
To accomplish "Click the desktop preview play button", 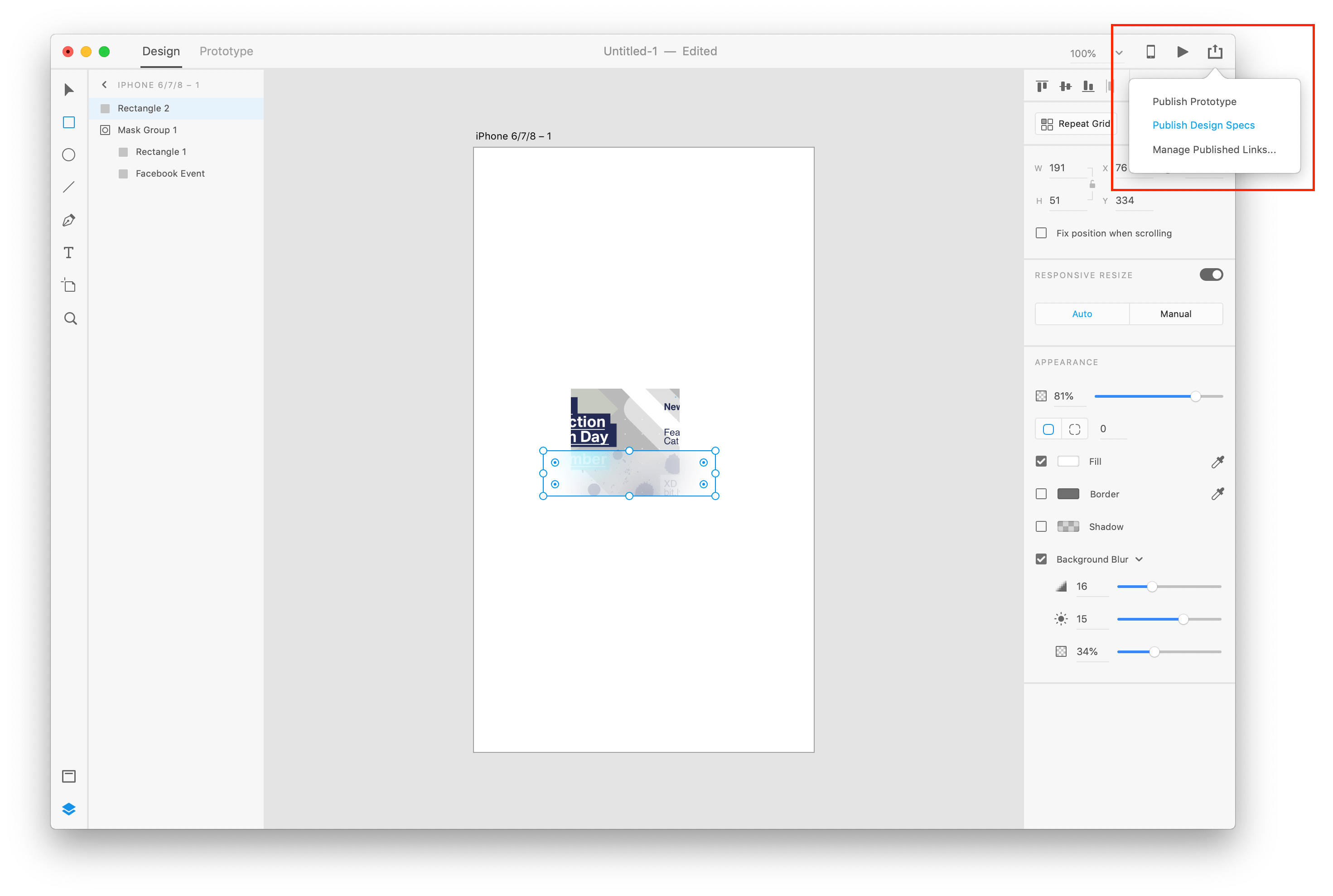I will tap(1183, 52).
